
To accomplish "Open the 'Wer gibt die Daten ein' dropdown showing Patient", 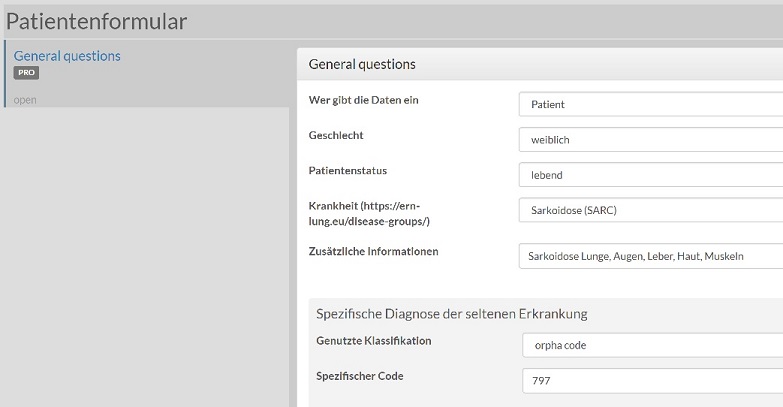I will (650, 104).
